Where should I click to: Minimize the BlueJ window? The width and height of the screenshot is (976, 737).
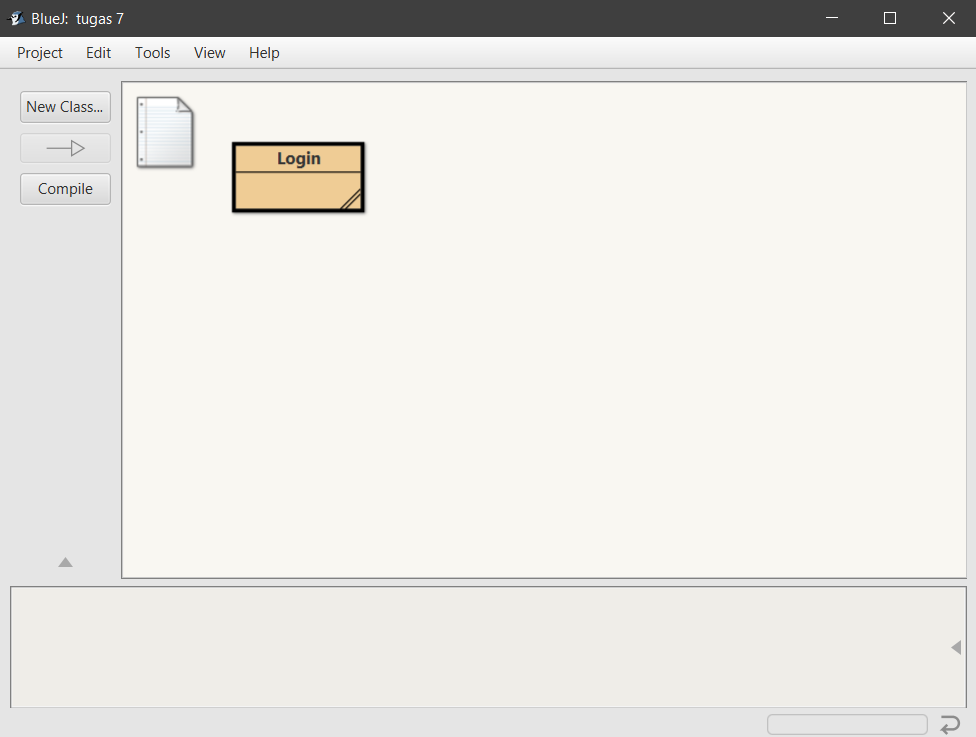click(832, 18)
